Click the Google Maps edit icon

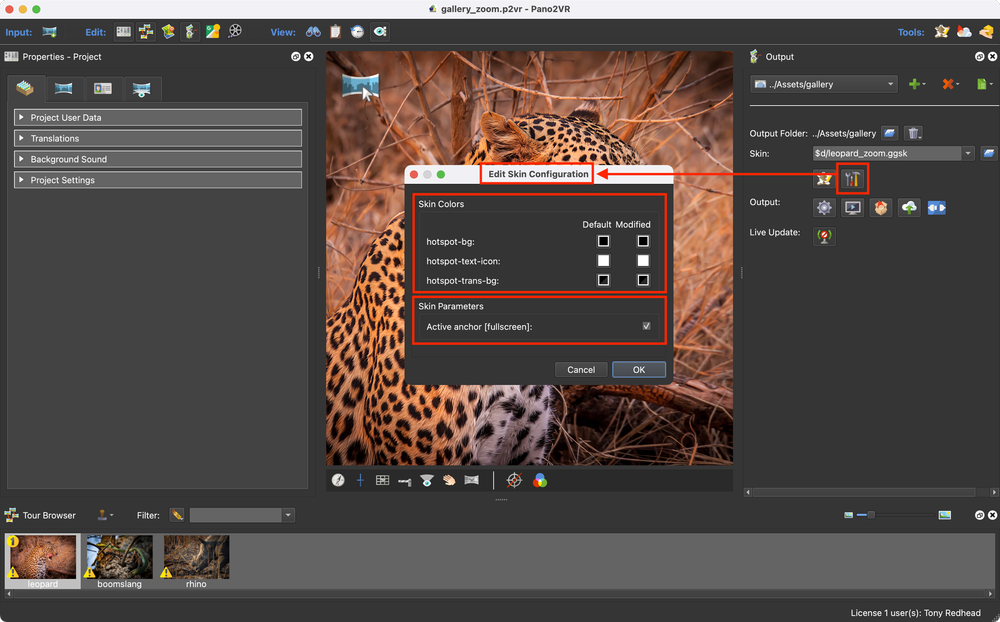tap(213, 32)
